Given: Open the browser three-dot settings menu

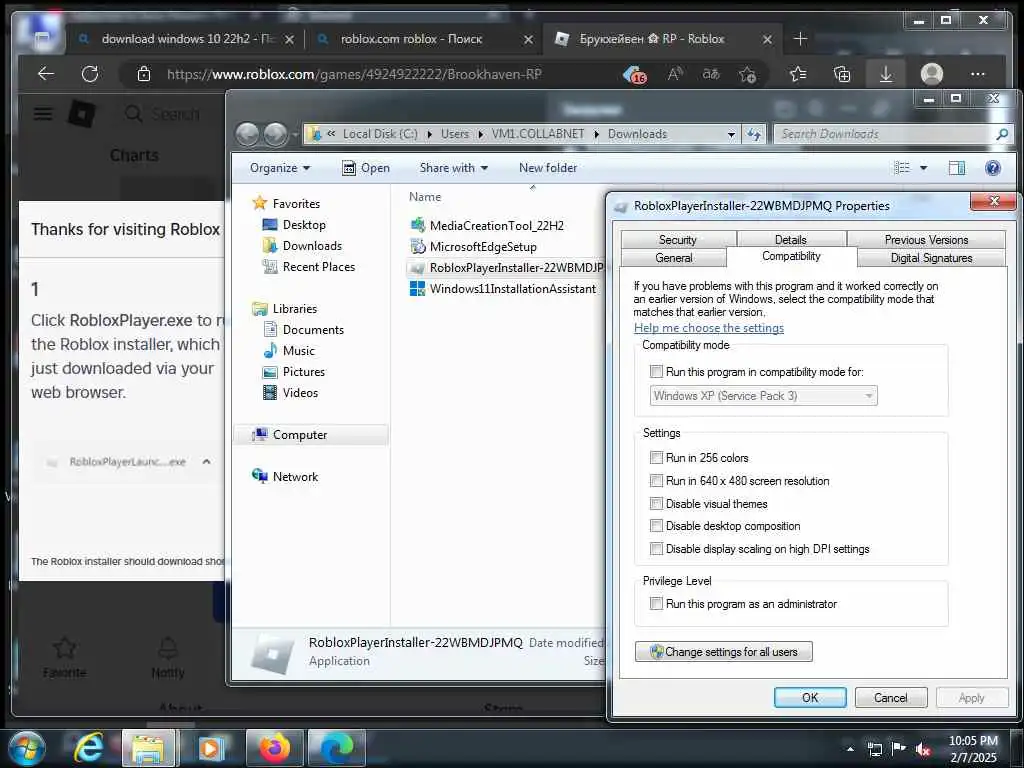Looking at the screenshot, I should click(978, 74).
